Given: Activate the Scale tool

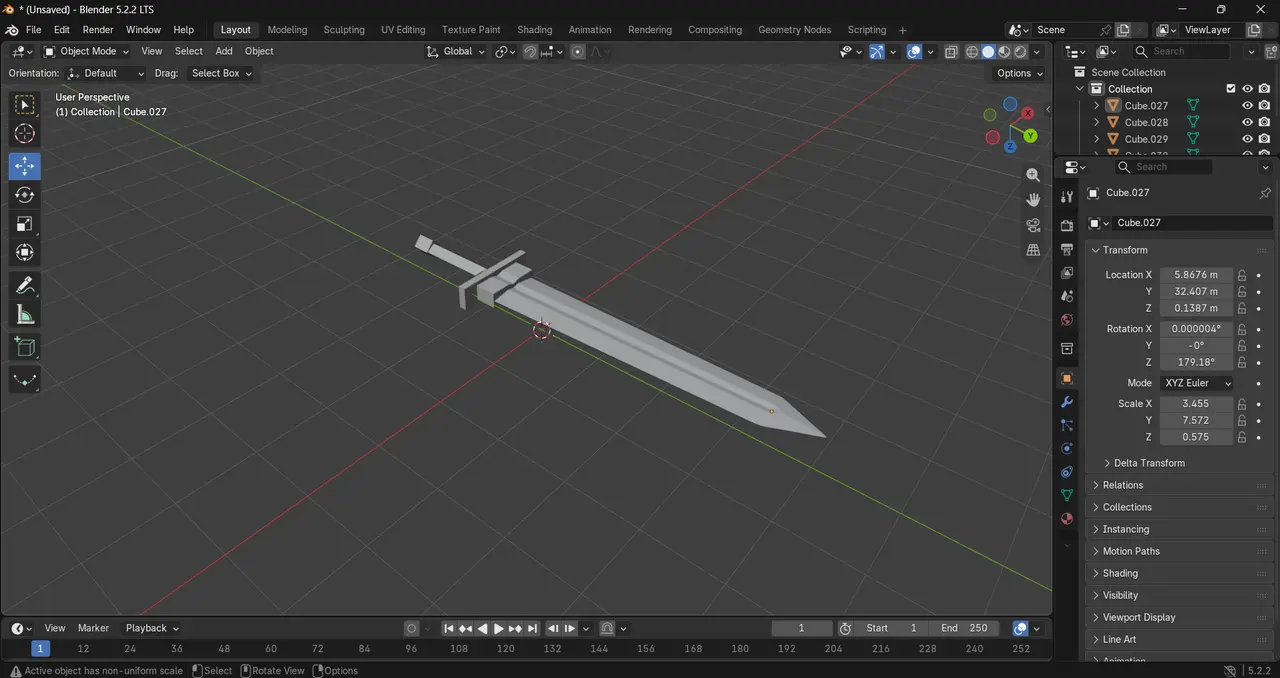Looking at the screenshot, I should (25, 224).
